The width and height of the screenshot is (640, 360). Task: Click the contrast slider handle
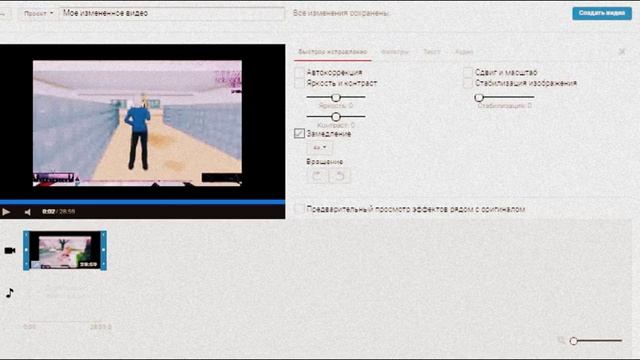[x=336, y=117]
